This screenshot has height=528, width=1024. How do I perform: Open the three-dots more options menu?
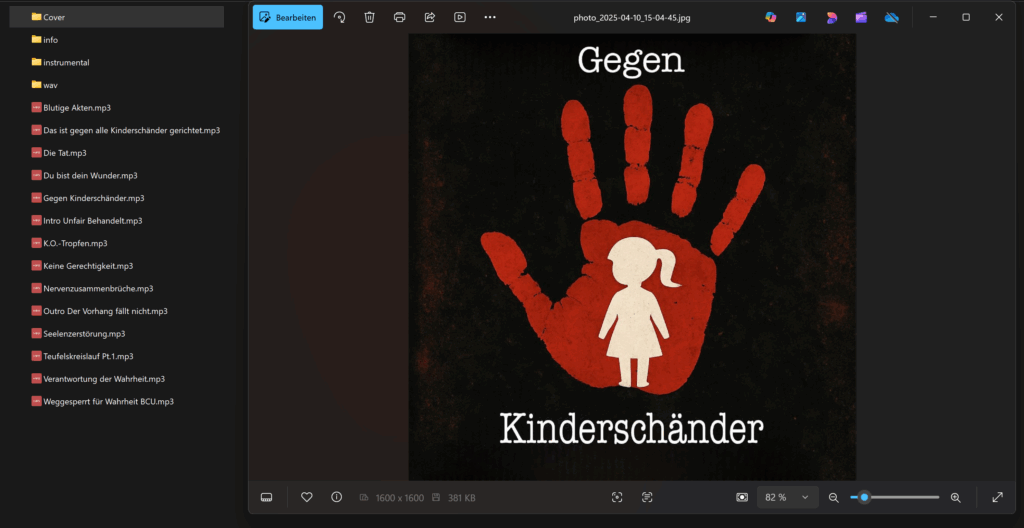tap(490, 18)
